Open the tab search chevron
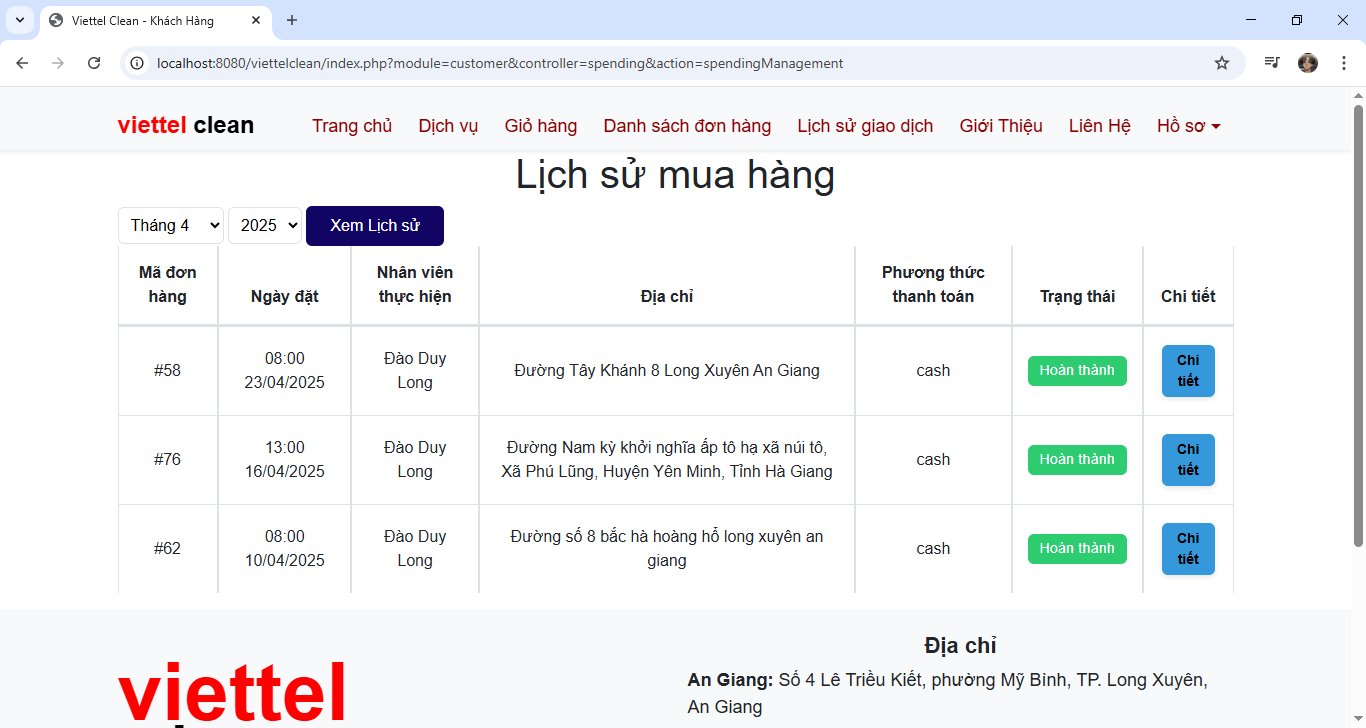Screen dimensions: 1366x728 pos(19,20)
